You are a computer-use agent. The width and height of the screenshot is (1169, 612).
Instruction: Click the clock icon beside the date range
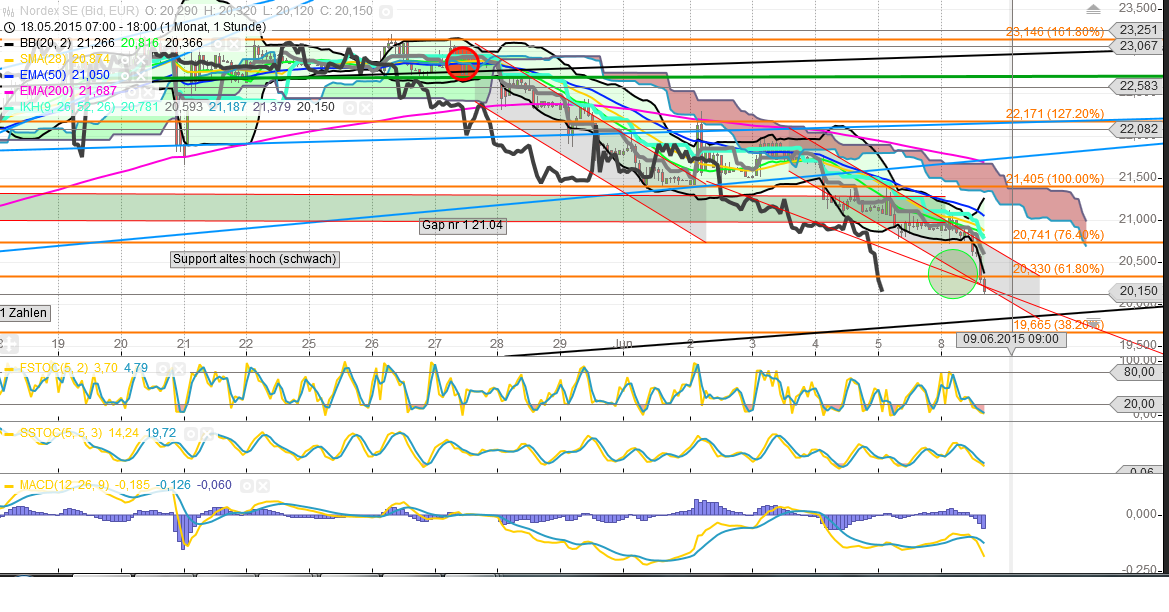10,28
